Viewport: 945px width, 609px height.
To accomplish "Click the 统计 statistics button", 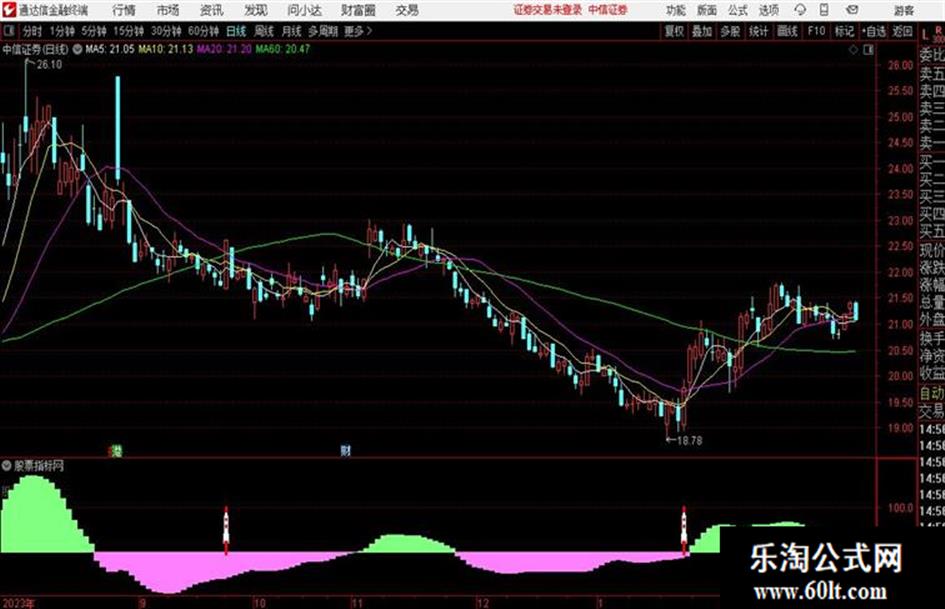I will coord(758,31).
